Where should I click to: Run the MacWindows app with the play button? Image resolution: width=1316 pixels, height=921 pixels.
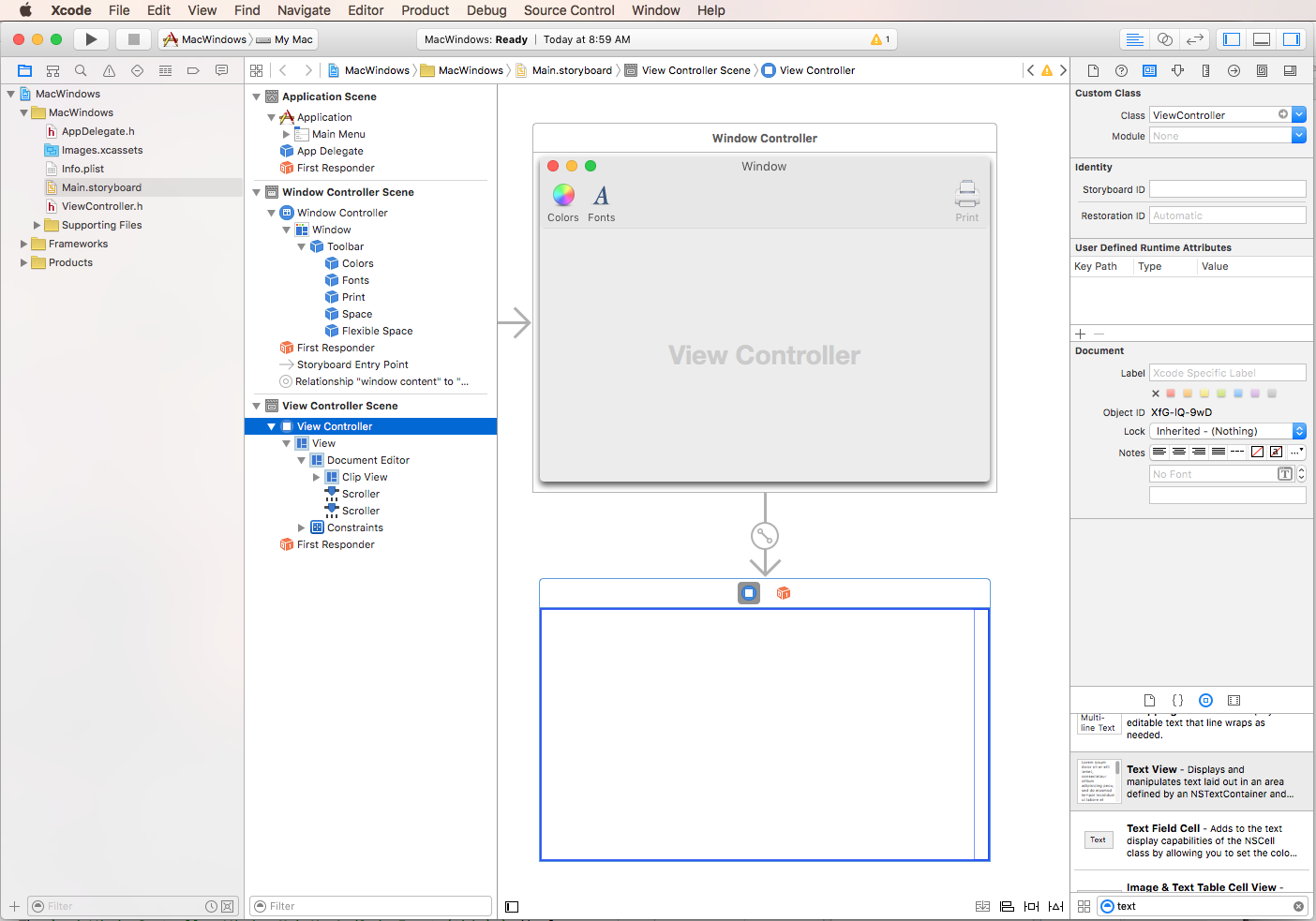coord(91,38)
